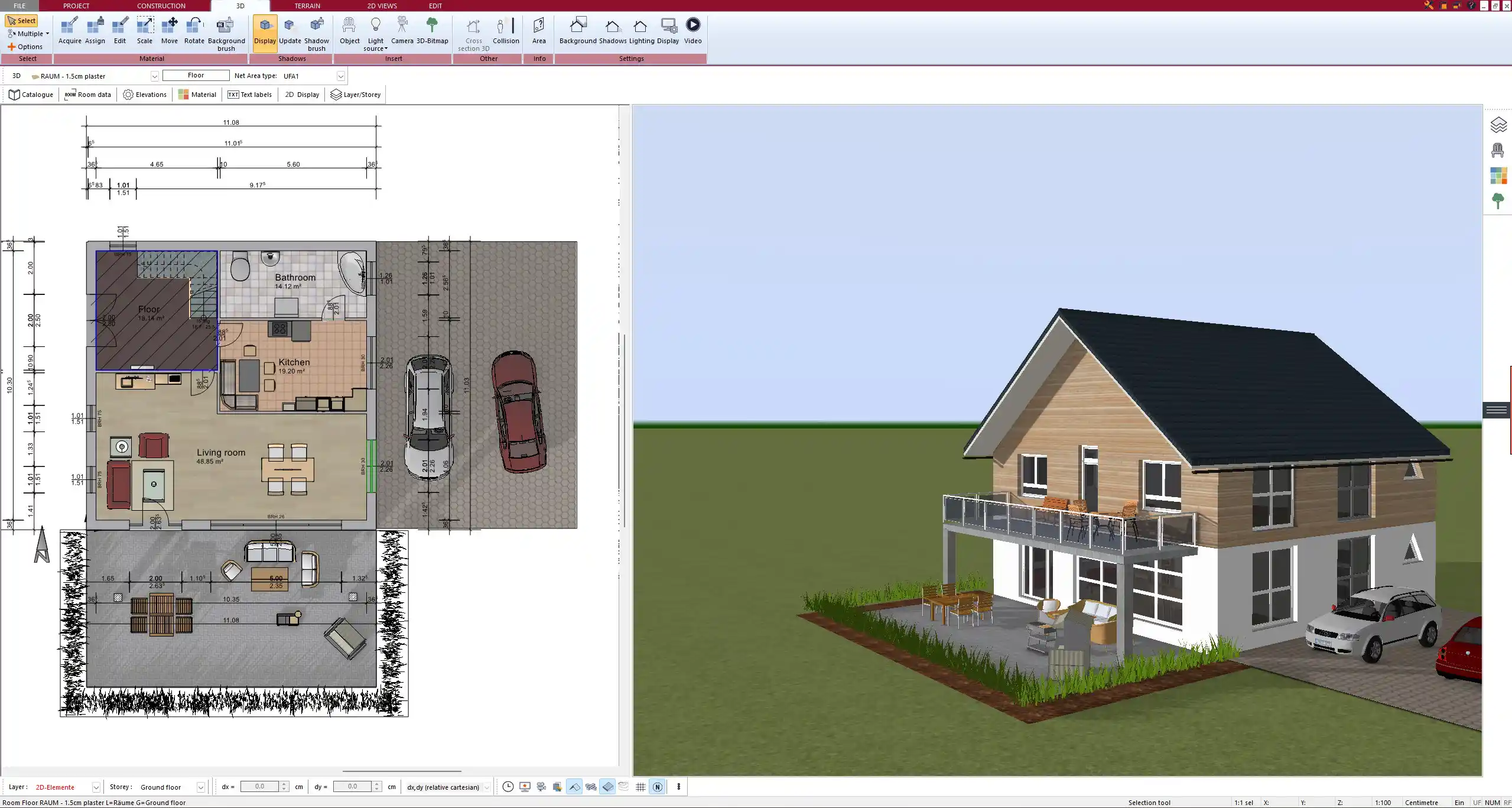Open the CONSTRUCTION ribbon tab
This screenshot has width=1512, height=808.
161,6
